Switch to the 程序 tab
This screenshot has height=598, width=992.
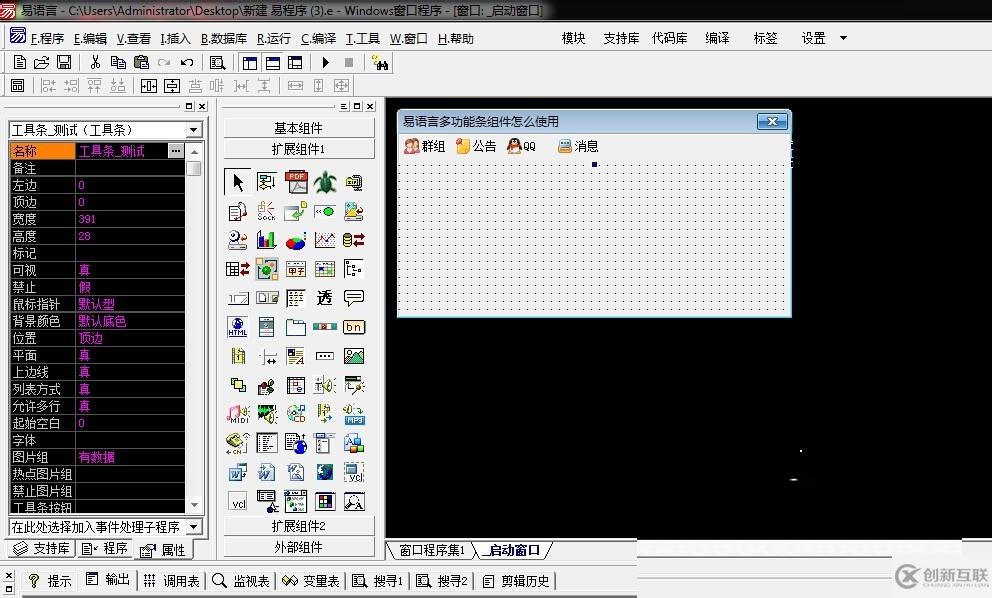tap(105, 549)
